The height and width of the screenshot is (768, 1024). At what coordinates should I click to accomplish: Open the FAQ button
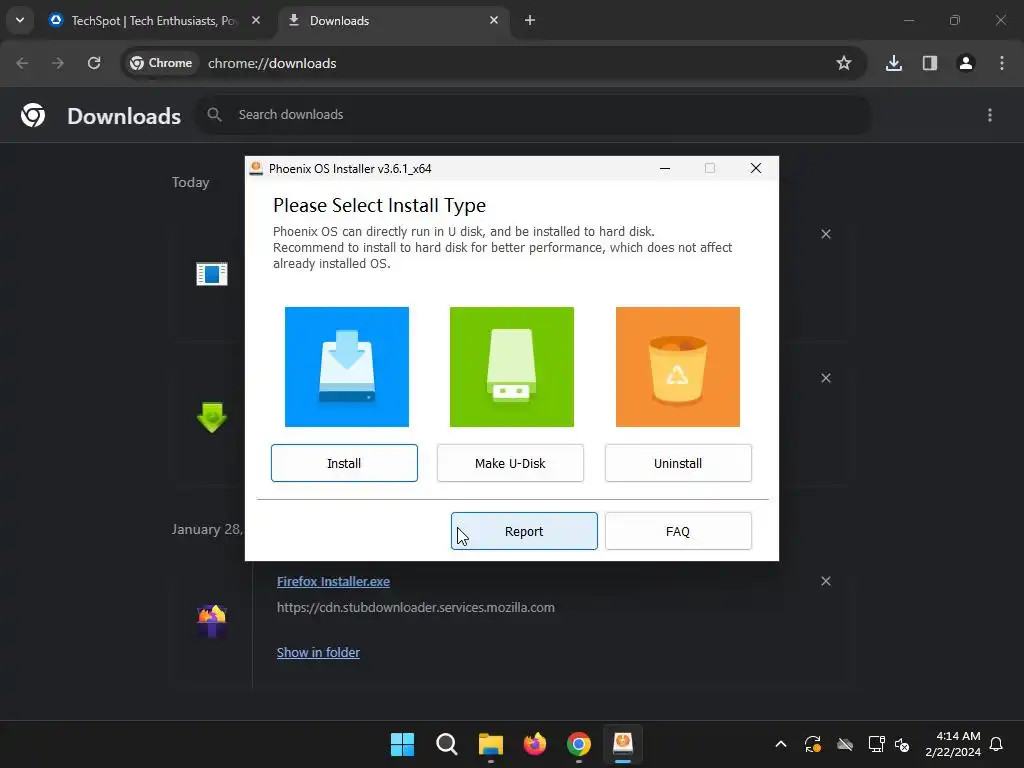(678, 531)
